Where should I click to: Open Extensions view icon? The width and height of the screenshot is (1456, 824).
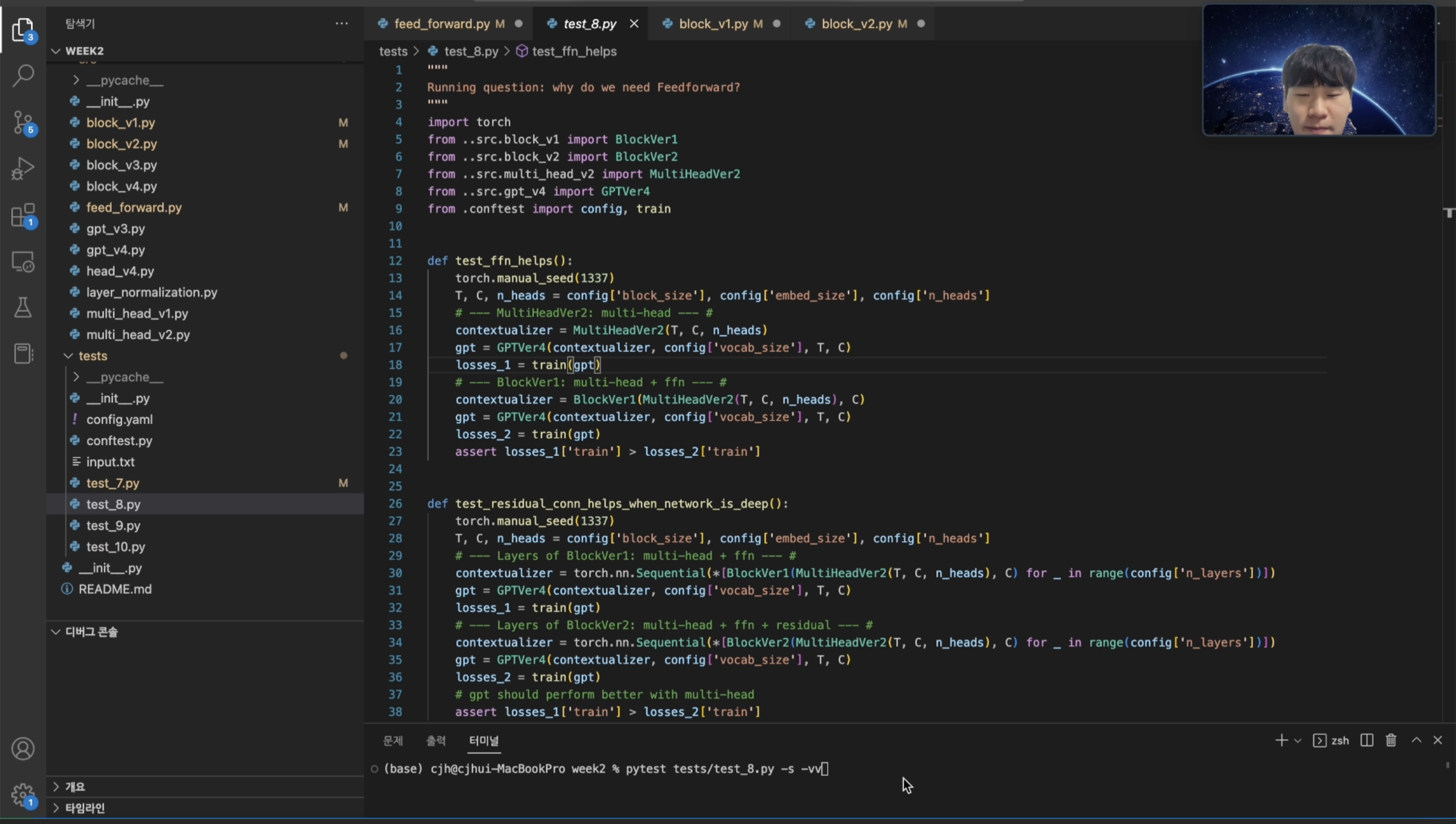click(23, 216)
